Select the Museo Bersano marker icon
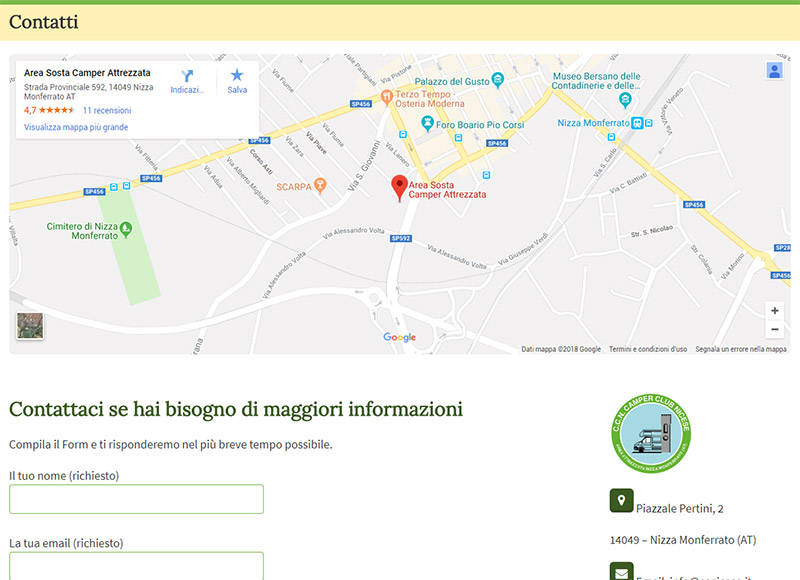 (x=625, y=100)
